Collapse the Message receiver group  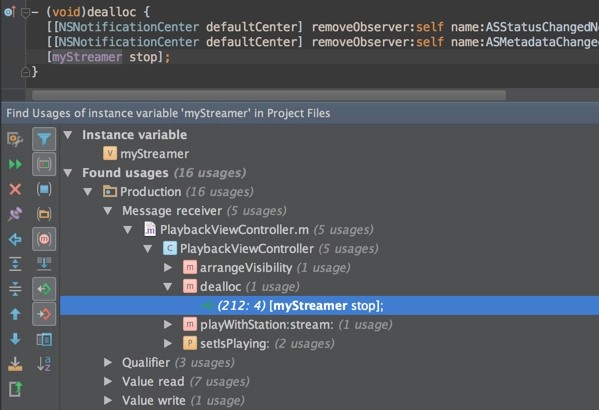108,211
